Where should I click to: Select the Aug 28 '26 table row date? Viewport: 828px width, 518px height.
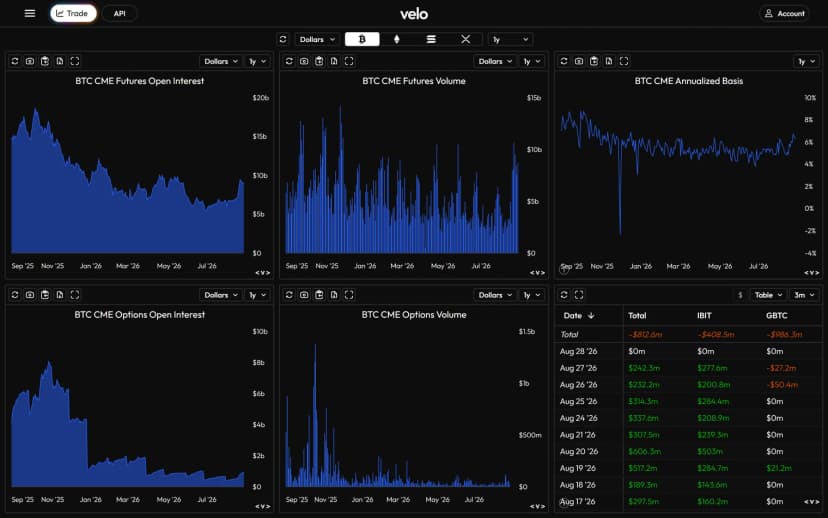coord(578,351)
